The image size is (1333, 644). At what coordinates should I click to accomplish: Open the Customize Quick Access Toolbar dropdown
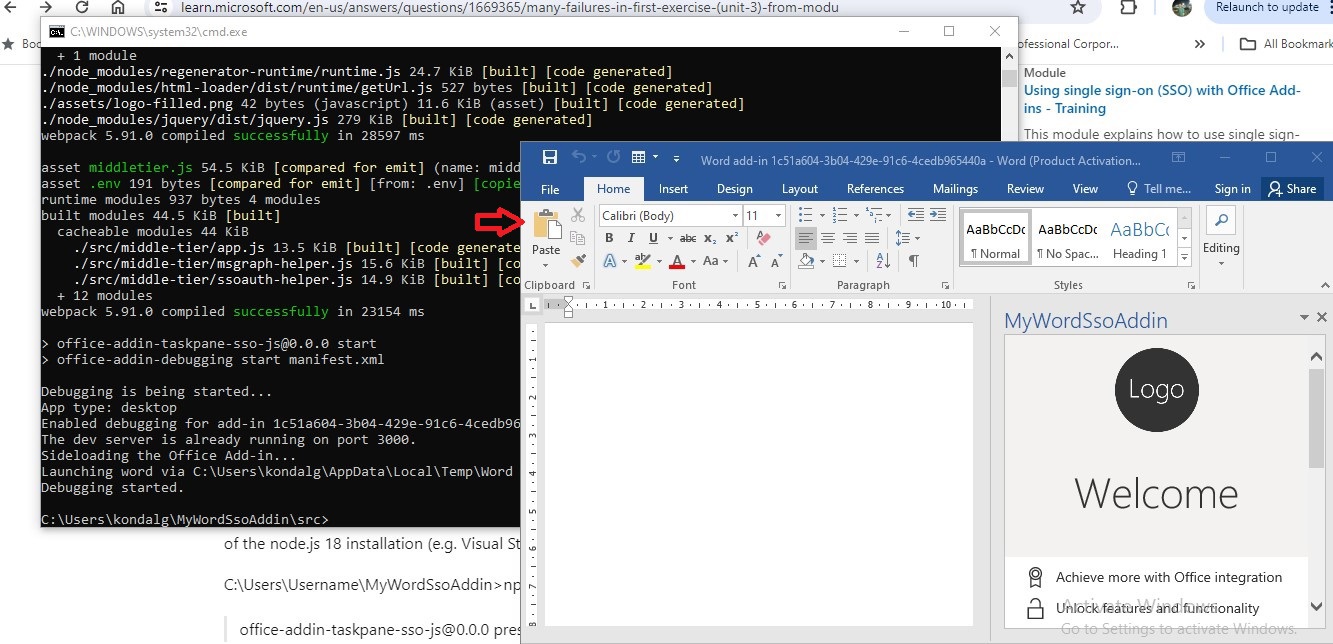pos(677,158)
